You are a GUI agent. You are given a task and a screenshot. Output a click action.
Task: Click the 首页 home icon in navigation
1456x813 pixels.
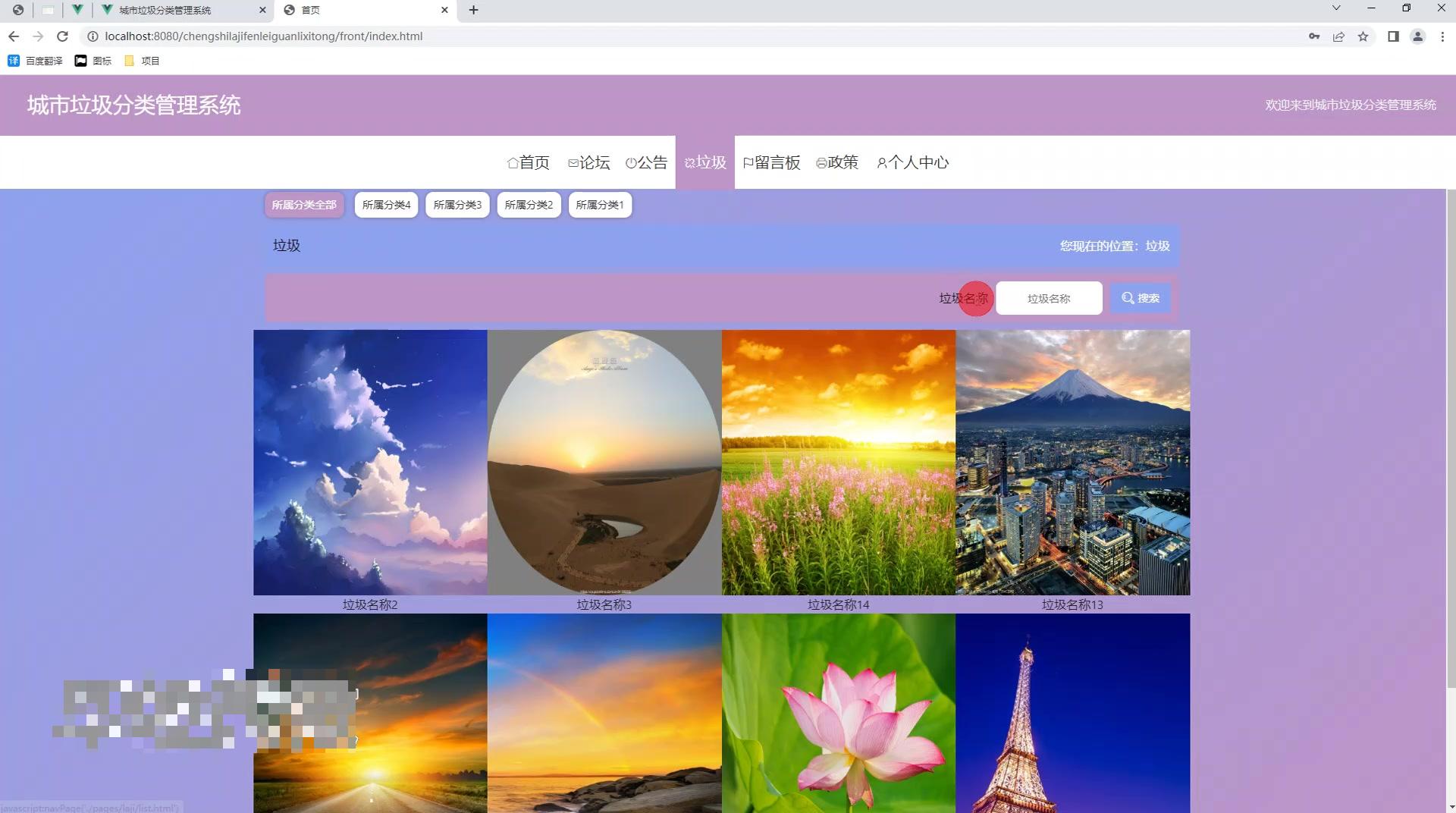[x=512, y=162]
